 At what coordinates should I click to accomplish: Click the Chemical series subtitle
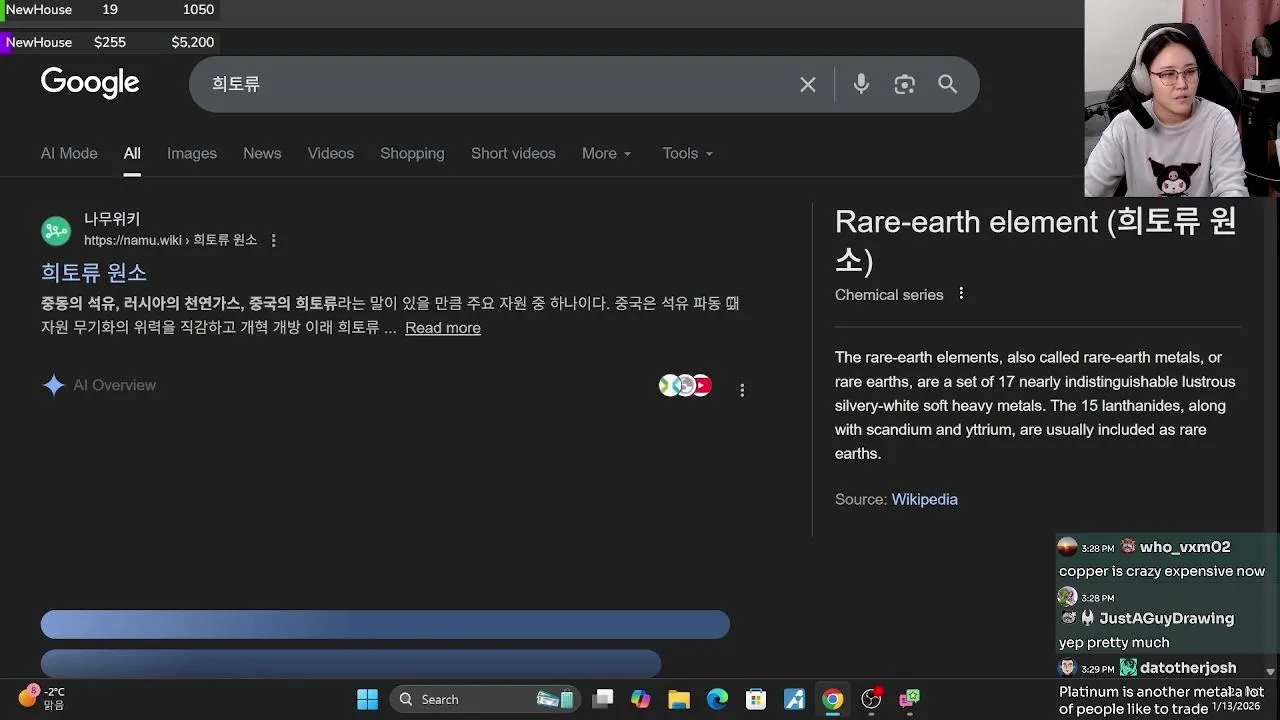click(889, 295)
